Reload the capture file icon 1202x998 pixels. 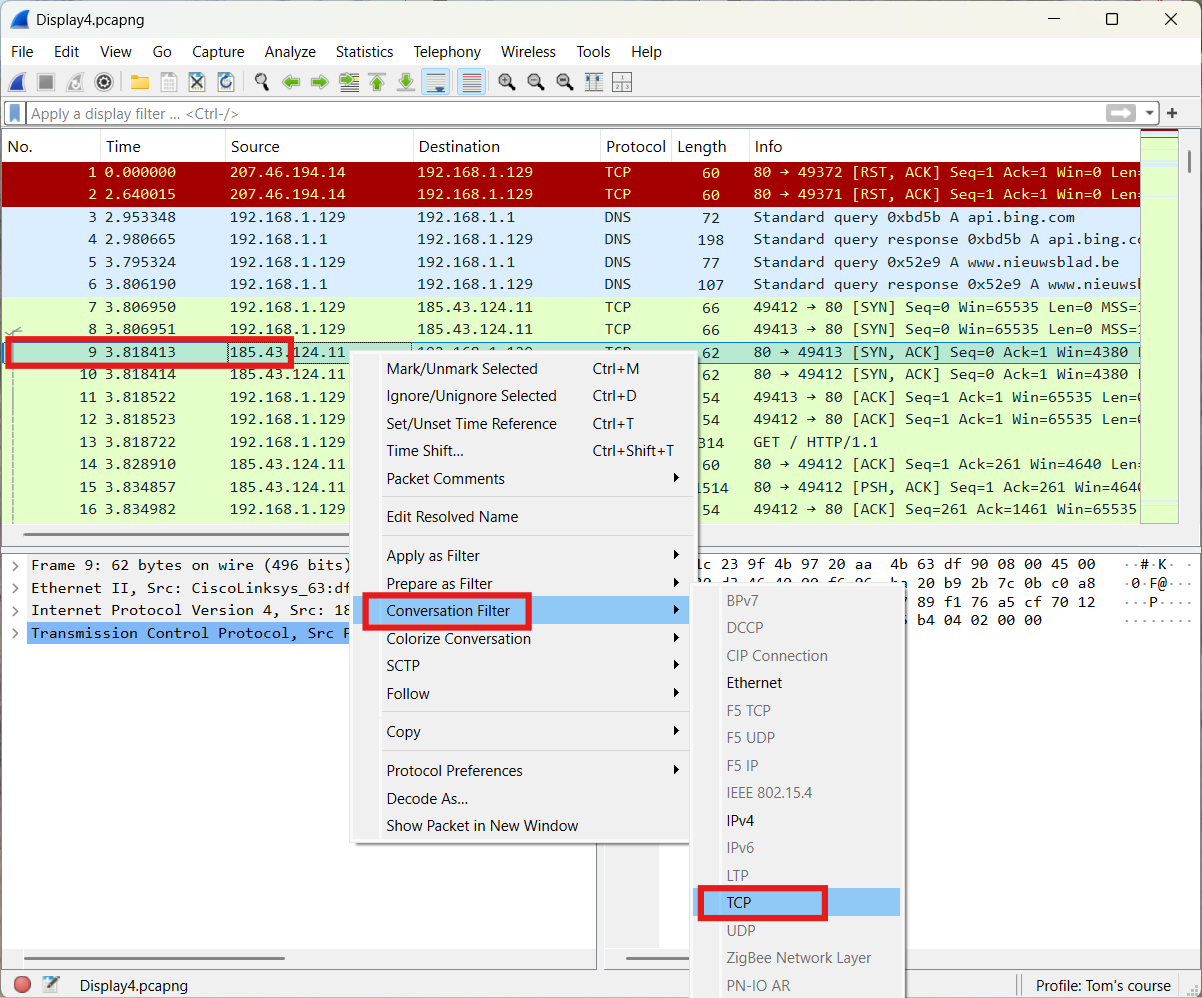pos(226,82)
